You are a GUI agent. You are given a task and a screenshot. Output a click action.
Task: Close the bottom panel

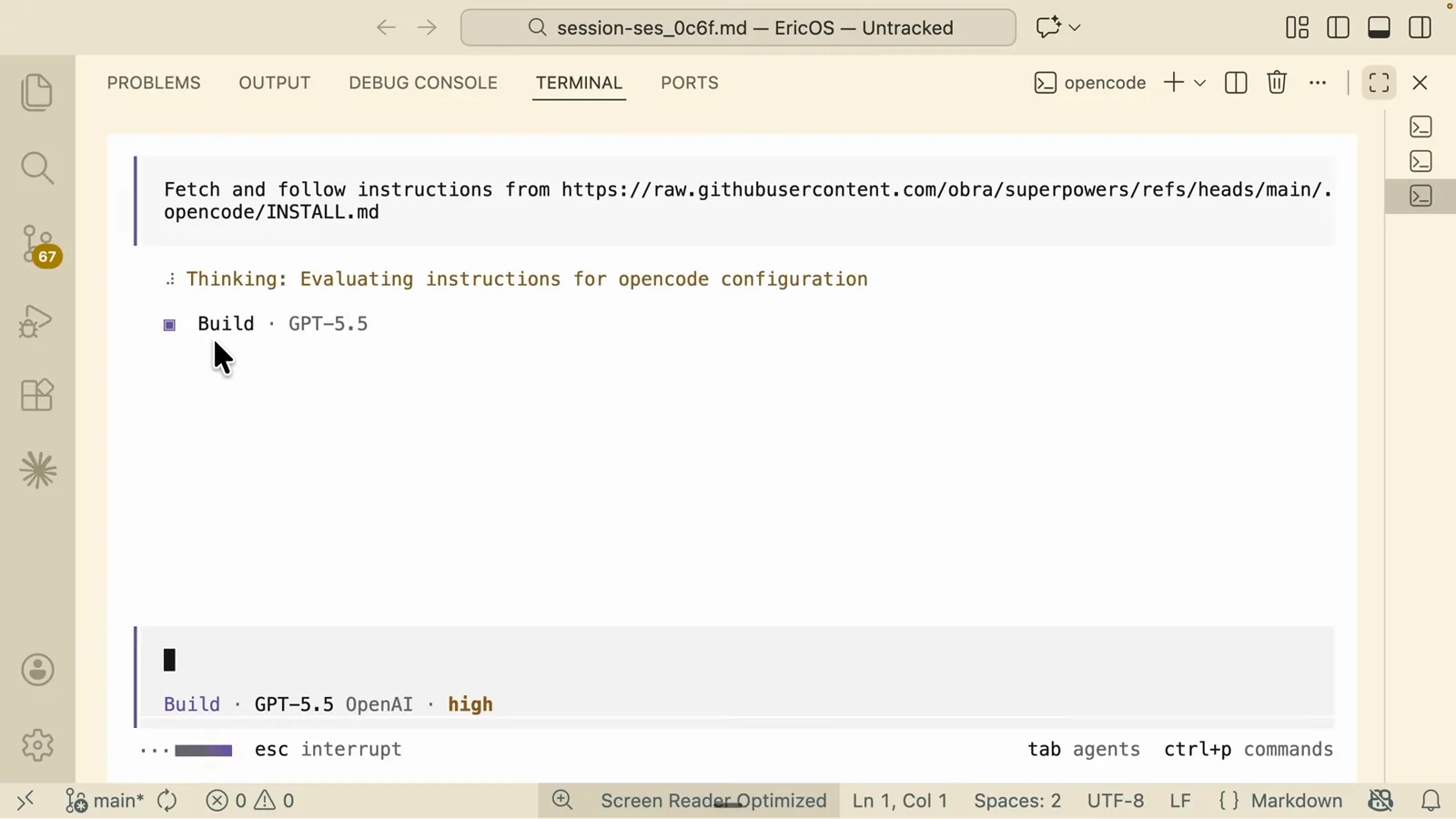(1421, 83)
